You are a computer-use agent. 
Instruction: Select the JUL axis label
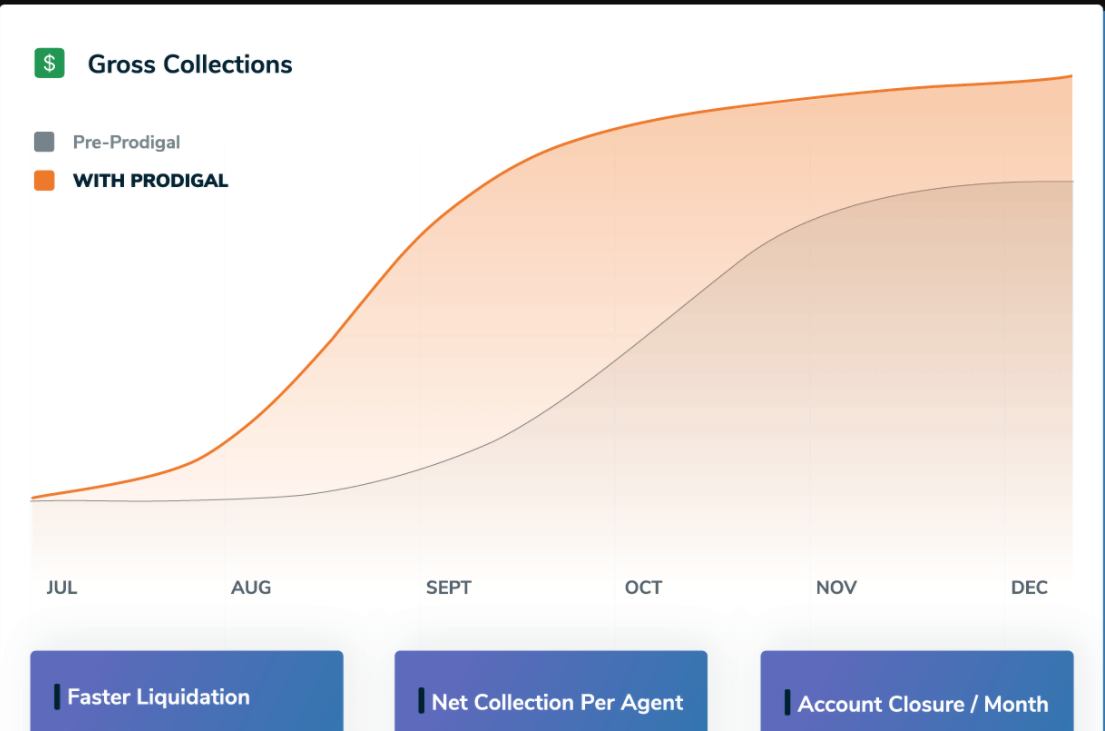(x=62, y=587)
